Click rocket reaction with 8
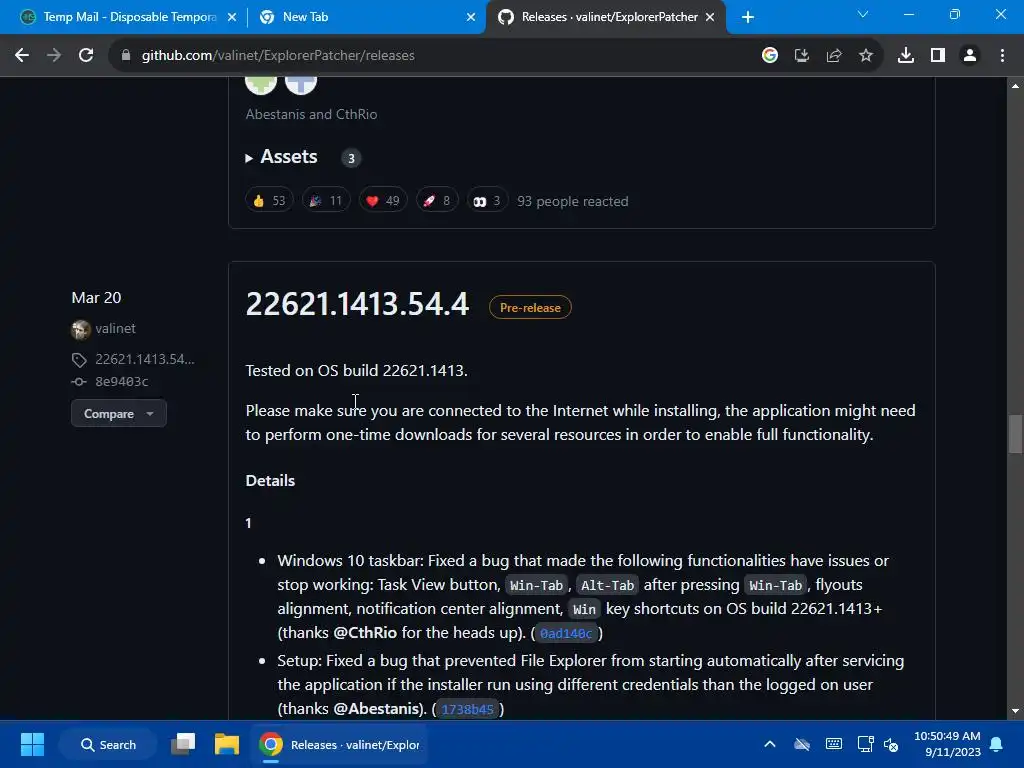 click(x=437, y=200)
